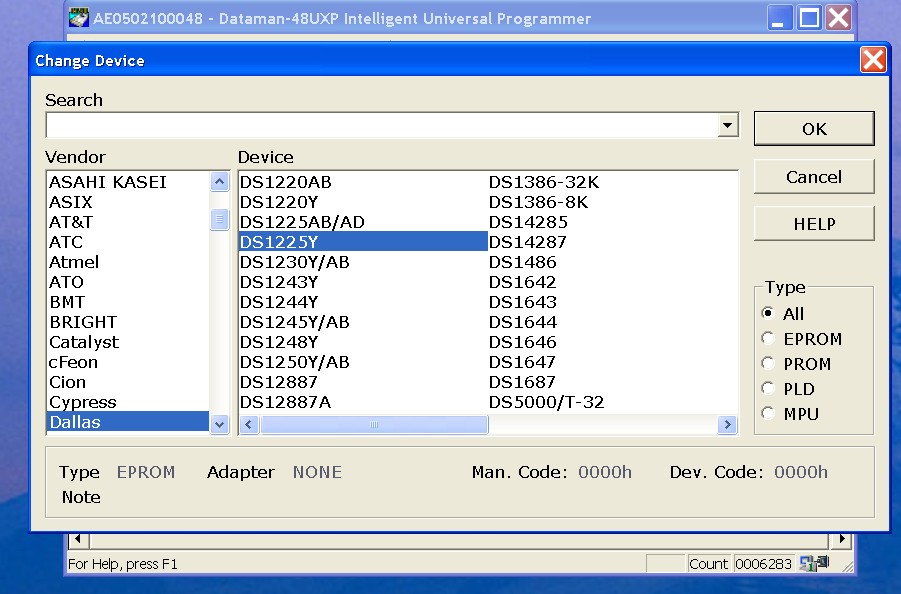Choose highlighted device DS1225Y

[363, 242]
